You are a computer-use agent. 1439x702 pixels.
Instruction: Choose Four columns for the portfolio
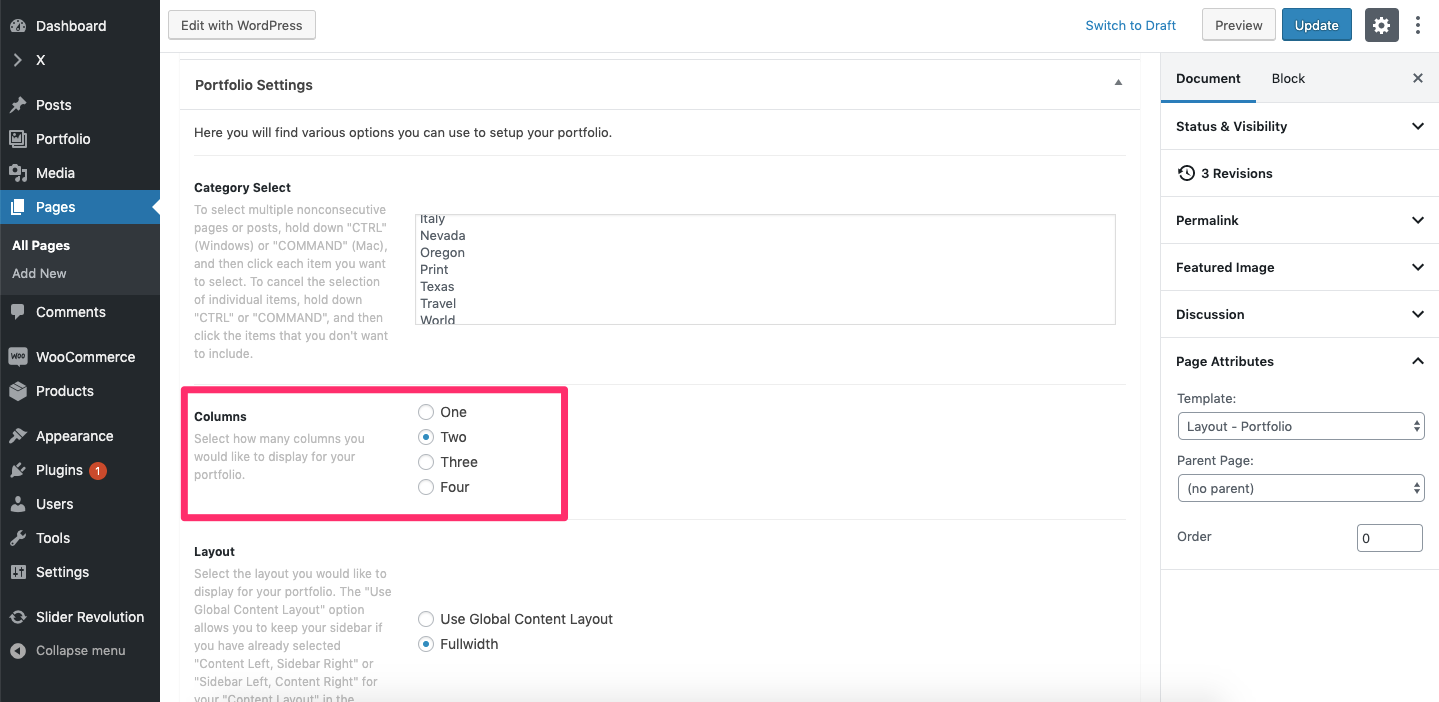[x=427, y=487]
